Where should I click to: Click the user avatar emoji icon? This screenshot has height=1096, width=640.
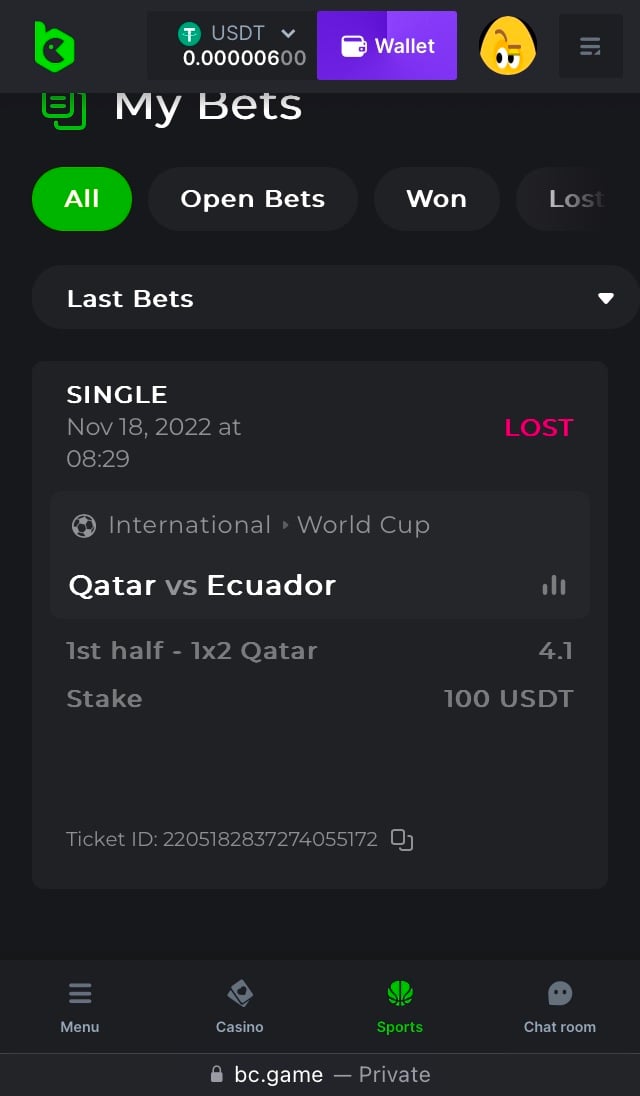(x=508, y=46)
